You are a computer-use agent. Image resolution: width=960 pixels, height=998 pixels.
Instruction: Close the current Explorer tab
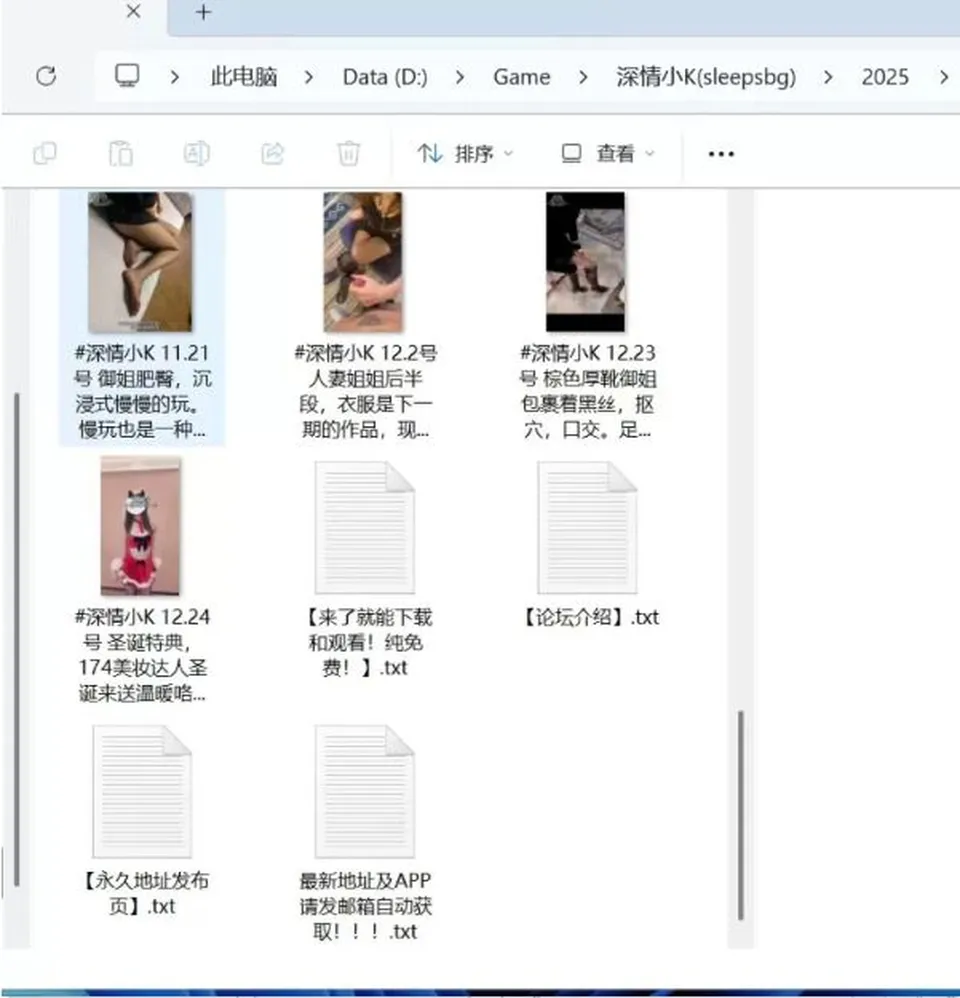134,11
